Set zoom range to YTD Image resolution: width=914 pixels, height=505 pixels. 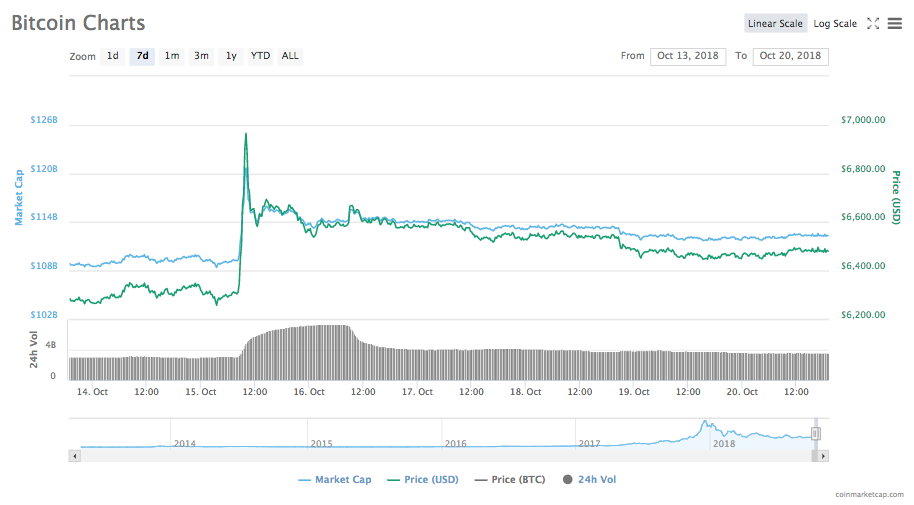[260, 56]
